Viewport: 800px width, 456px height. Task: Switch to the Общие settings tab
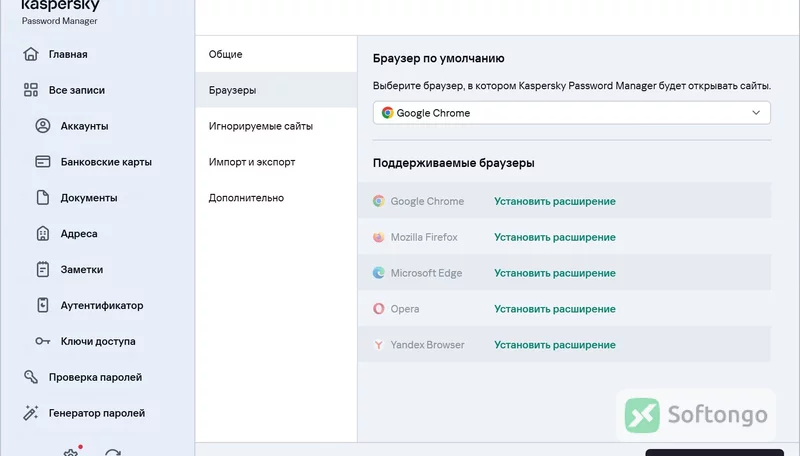276,54
